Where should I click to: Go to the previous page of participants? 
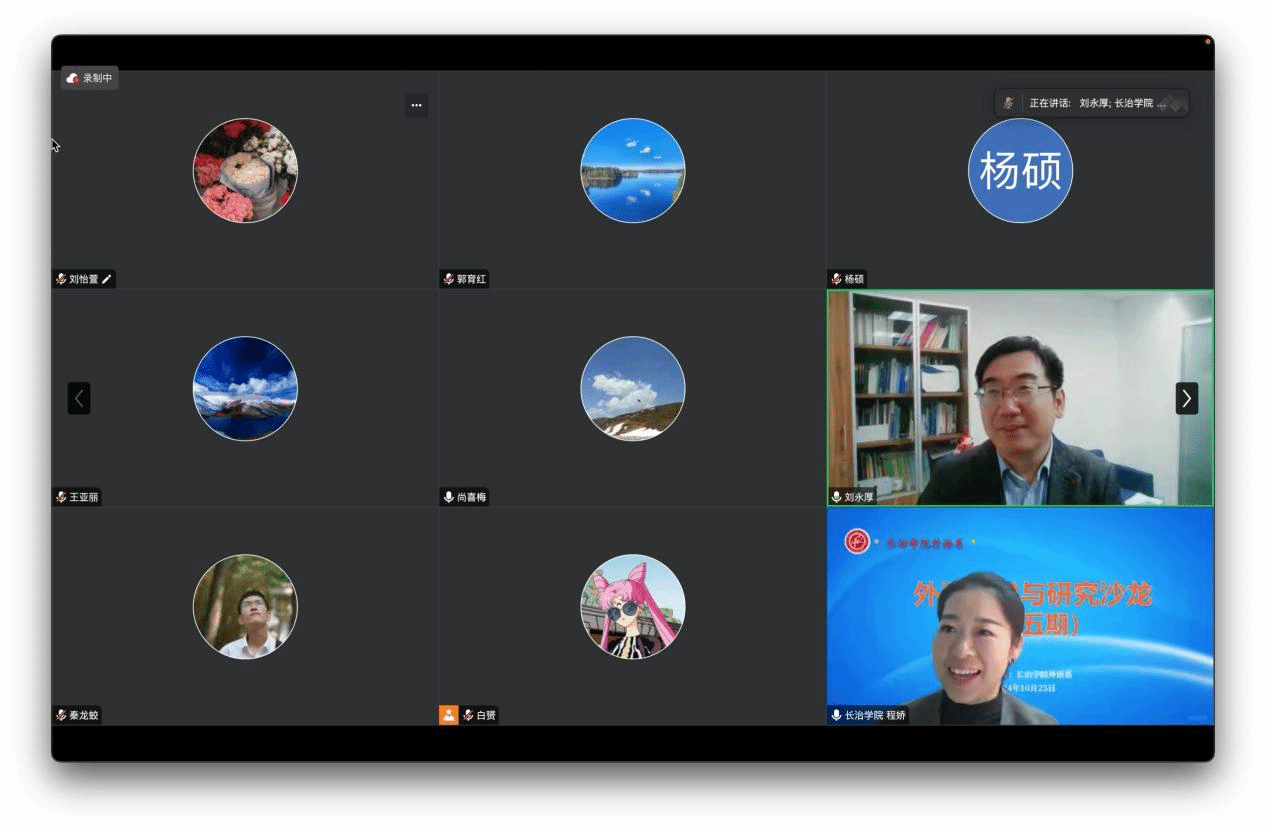(x=79, y=398)
